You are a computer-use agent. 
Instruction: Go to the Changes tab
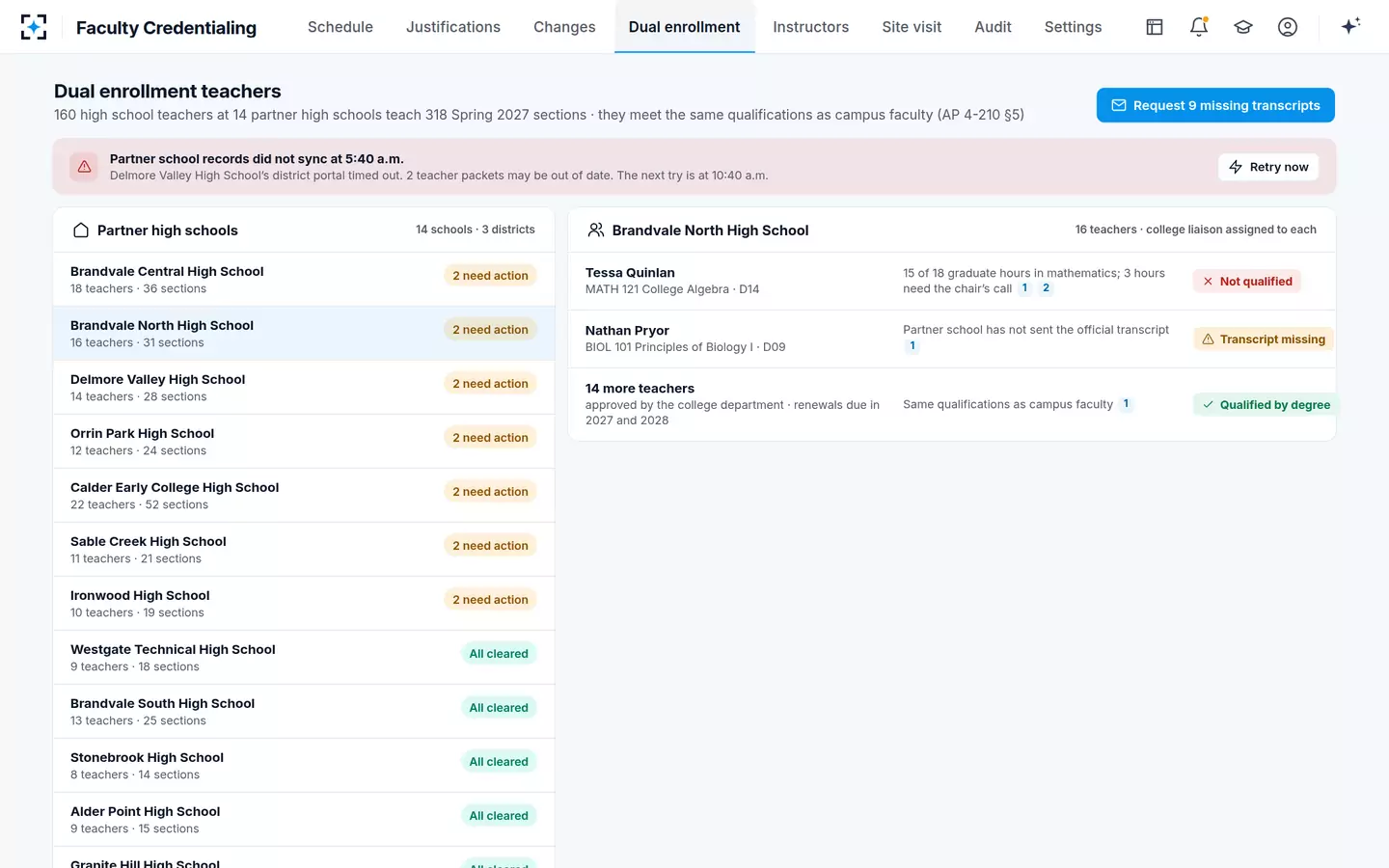pos(564,27)
